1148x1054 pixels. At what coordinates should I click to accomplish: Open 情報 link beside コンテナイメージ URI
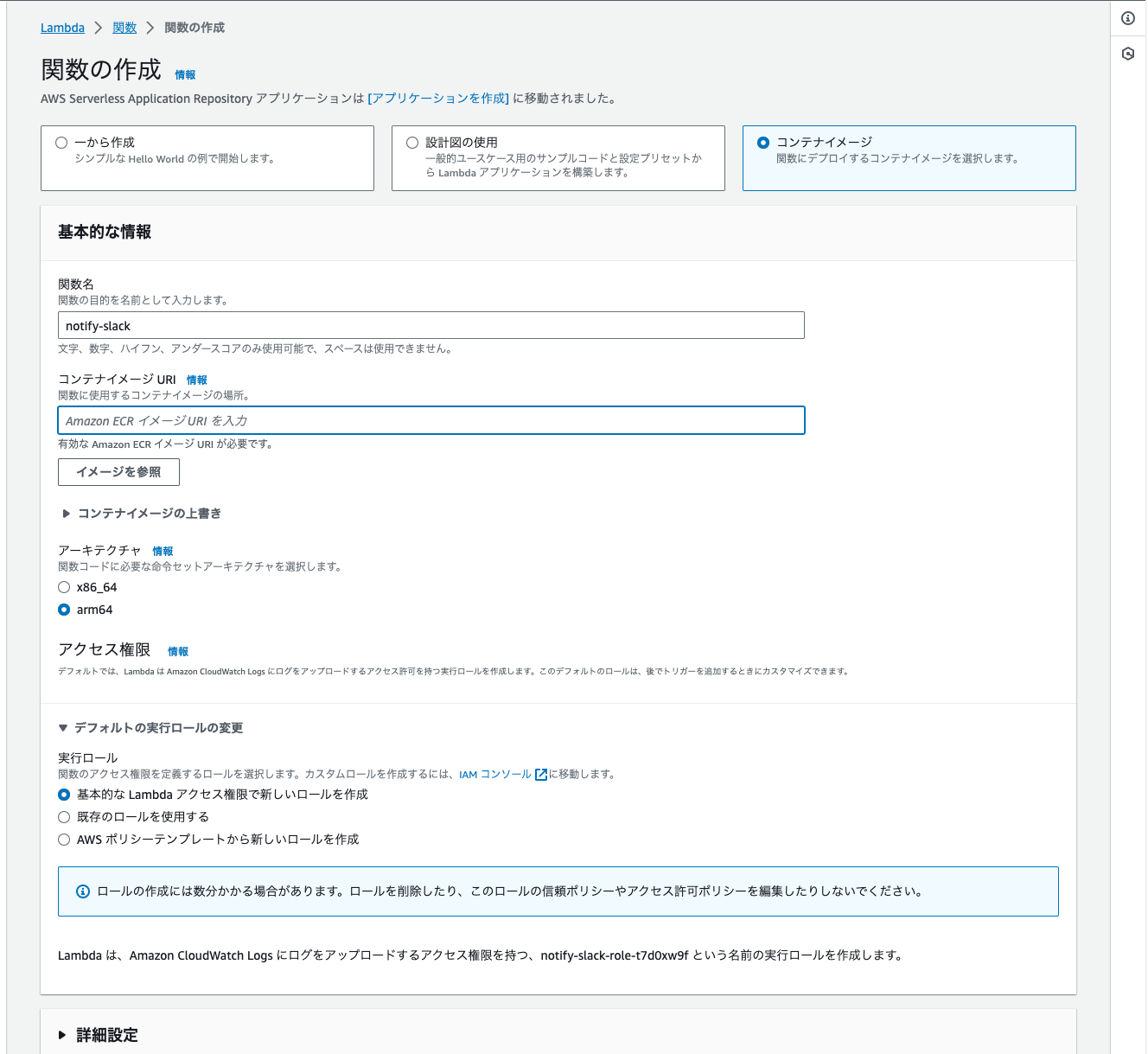pyautogui.click(x=197, y=380)
